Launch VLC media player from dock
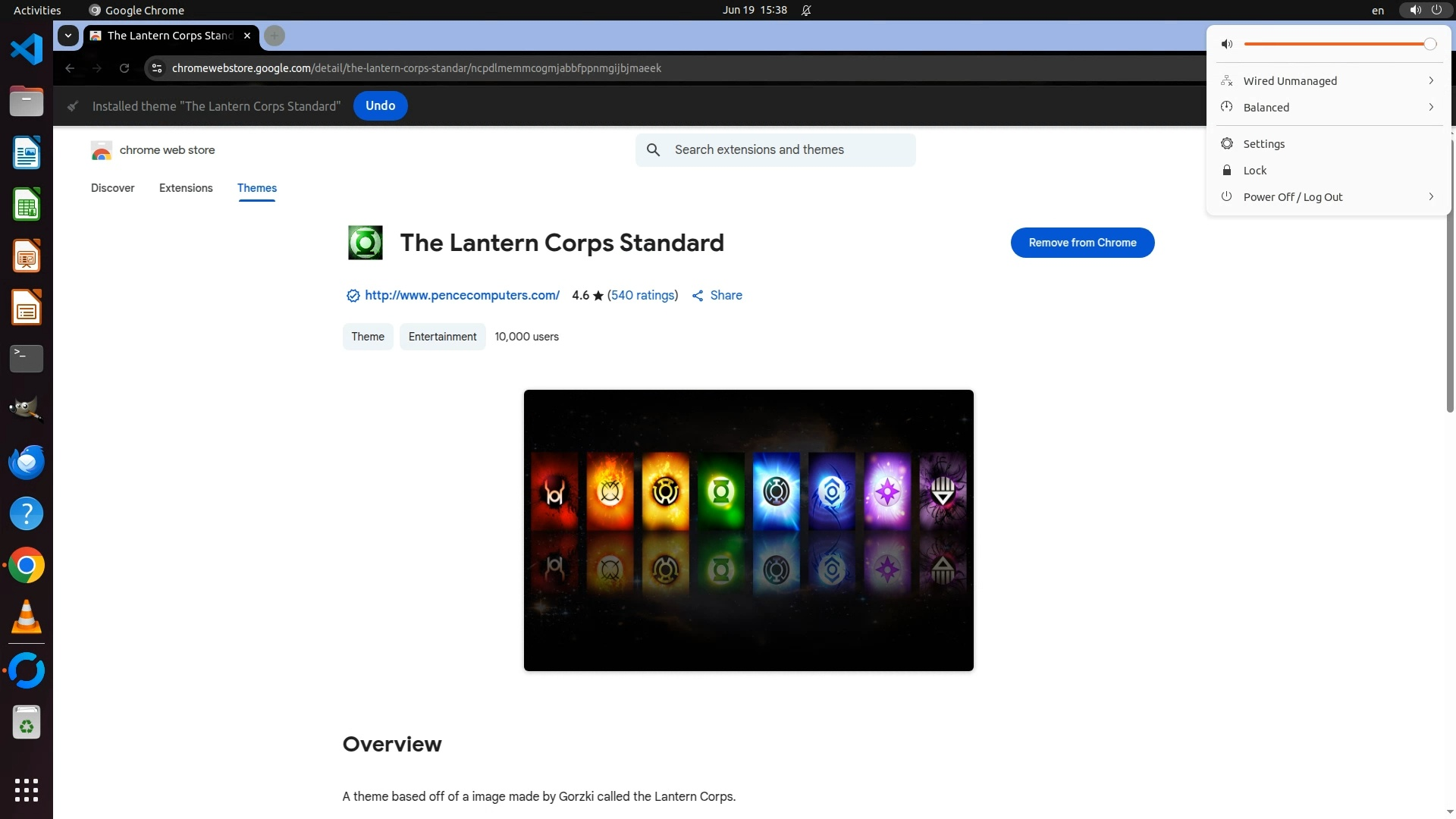Image resolution: width=1456 pixels, height=819 pixels. pos(27,617)
